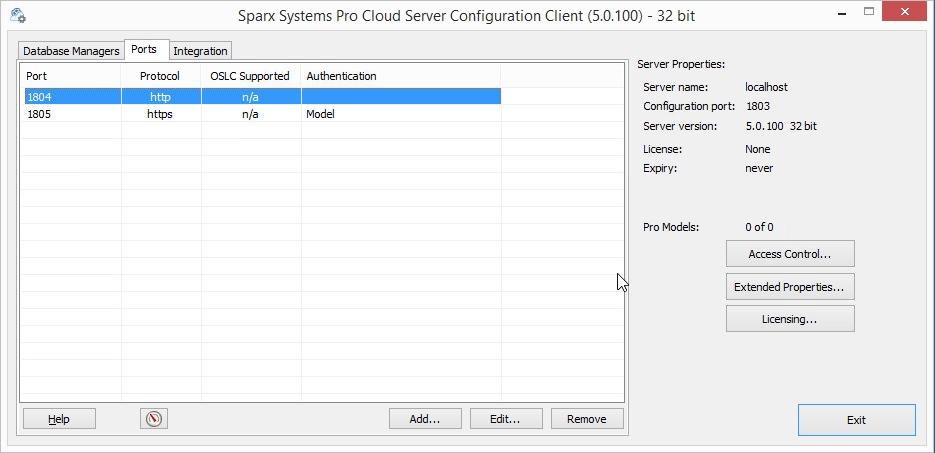Open the Help button
The width and height of the screenshot is (935, 453).
pos(59,419)
